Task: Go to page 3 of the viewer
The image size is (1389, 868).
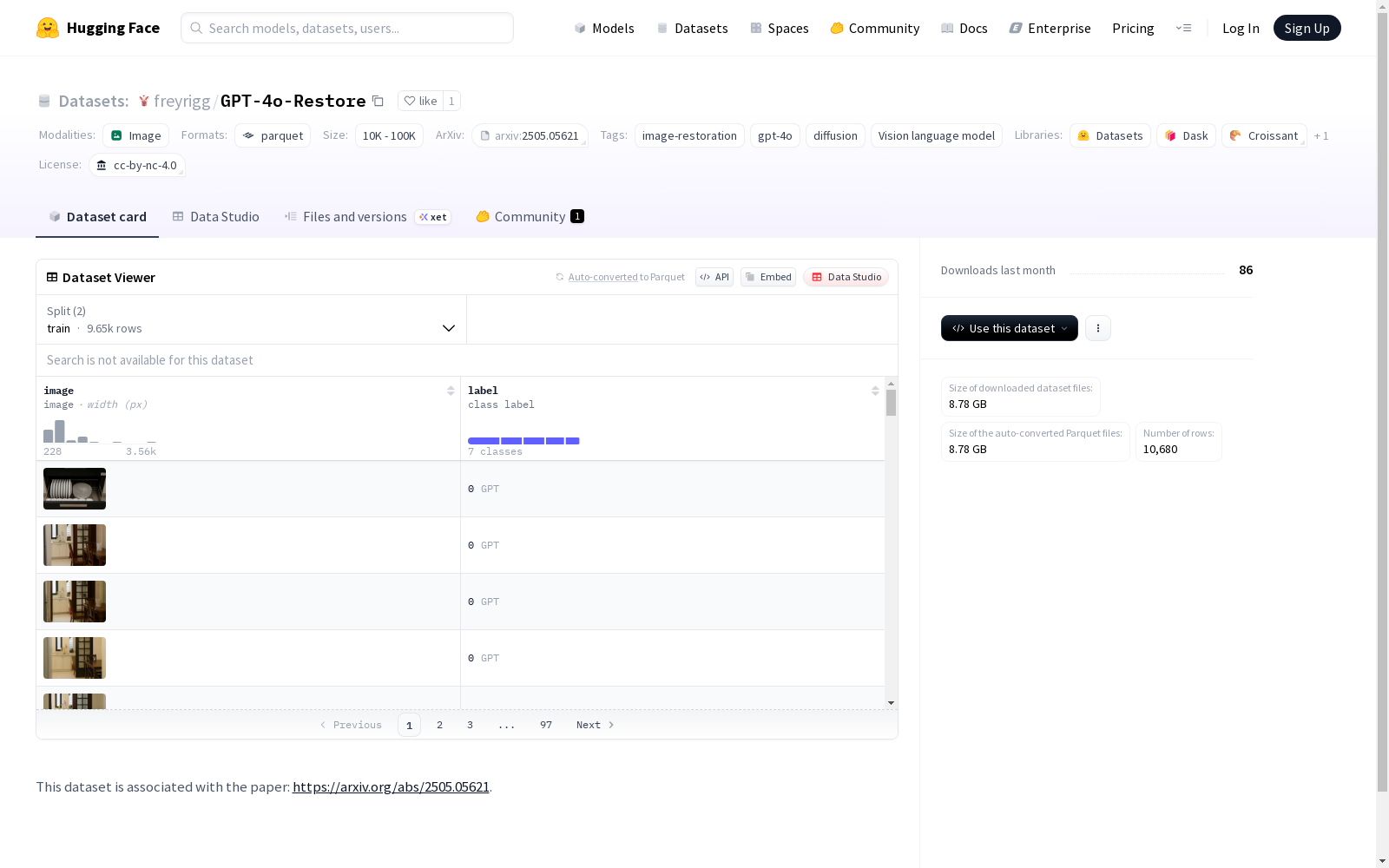Action: tap(470, 725)
